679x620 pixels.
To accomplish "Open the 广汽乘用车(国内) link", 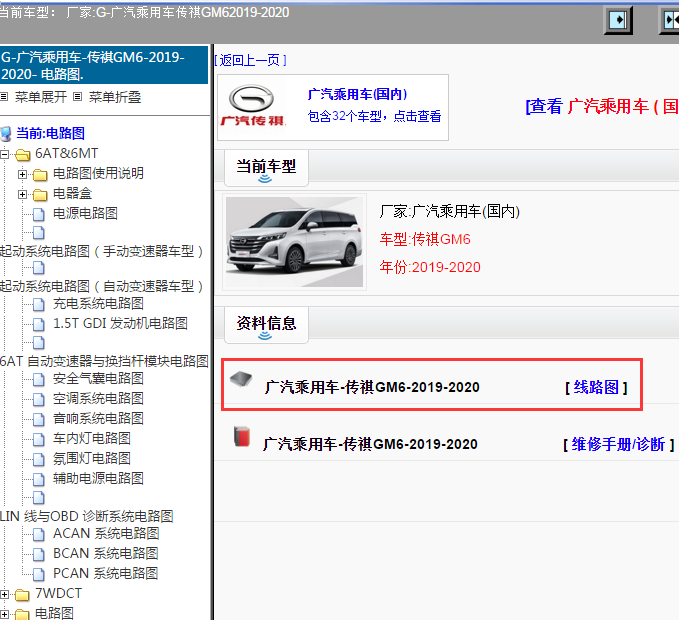I will coord(357,94).
